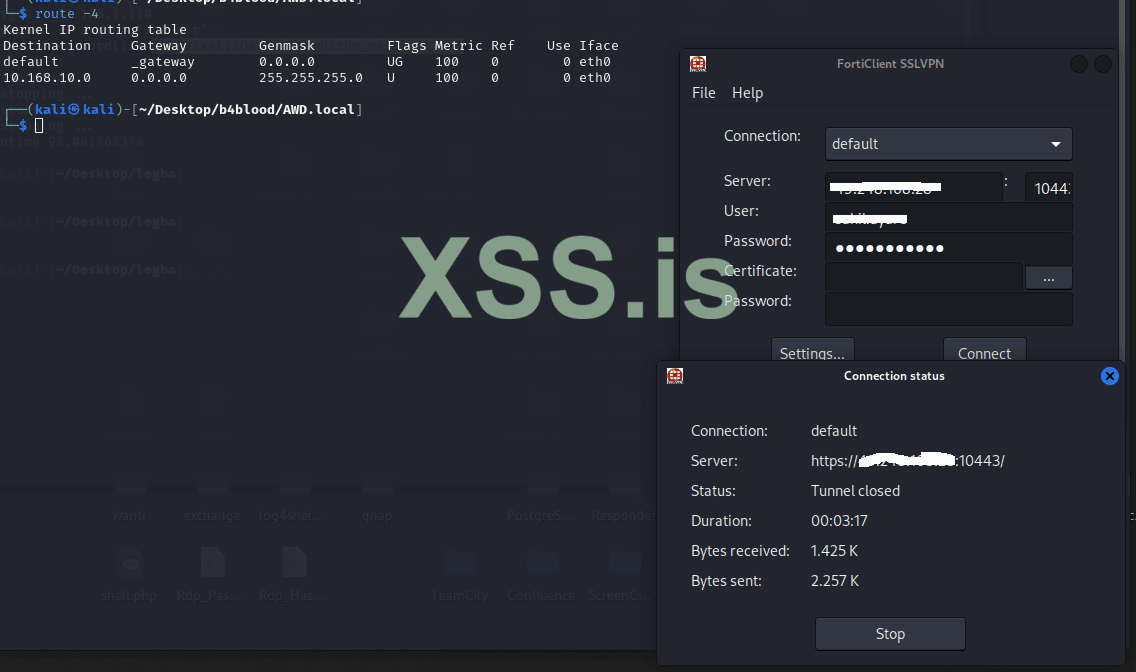Click the empty Certificate path field
Screen dimensions: 1136x672
923,277
